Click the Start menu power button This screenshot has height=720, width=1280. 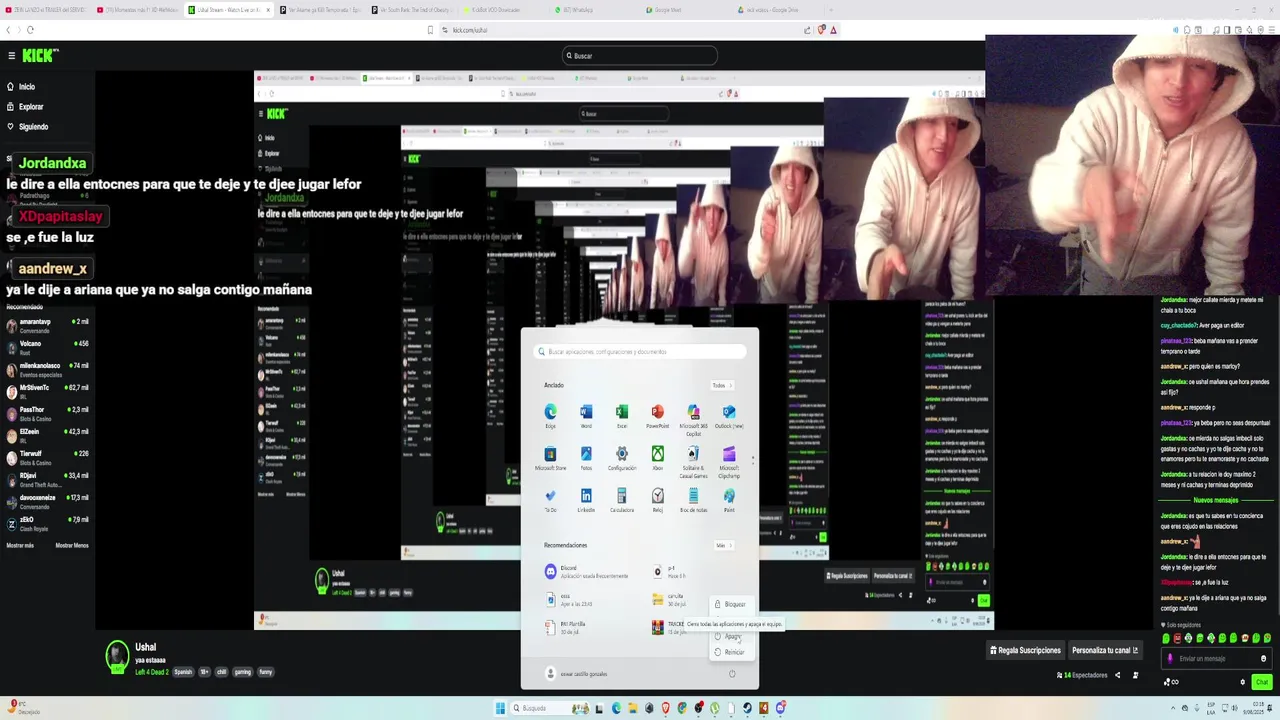(x=732, y=674)
